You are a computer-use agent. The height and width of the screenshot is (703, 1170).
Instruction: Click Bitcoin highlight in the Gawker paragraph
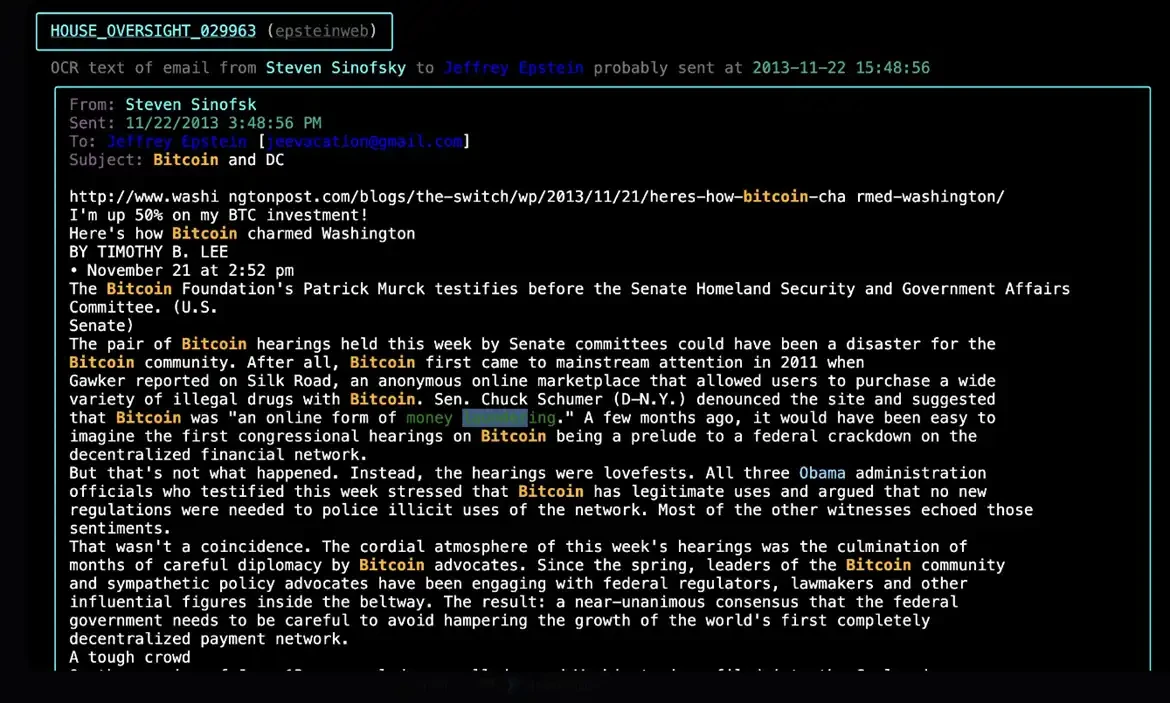click(382, 399)
